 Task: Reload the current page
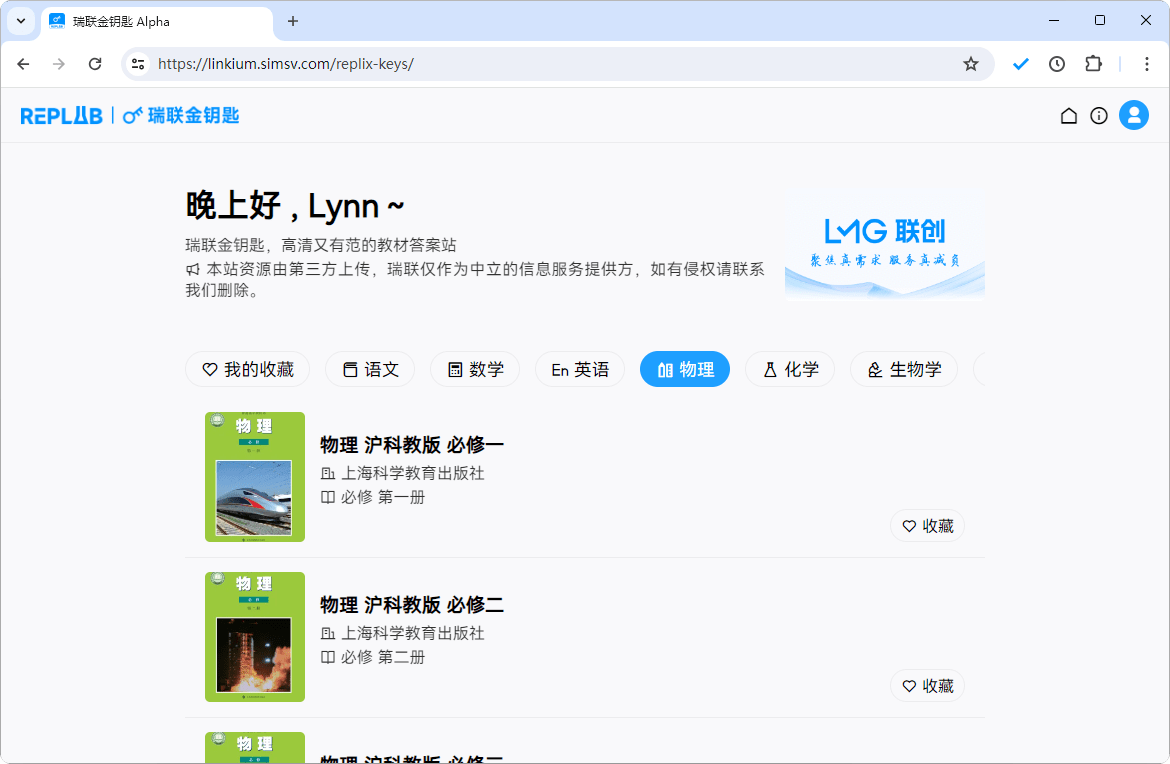tap(95, 64)
